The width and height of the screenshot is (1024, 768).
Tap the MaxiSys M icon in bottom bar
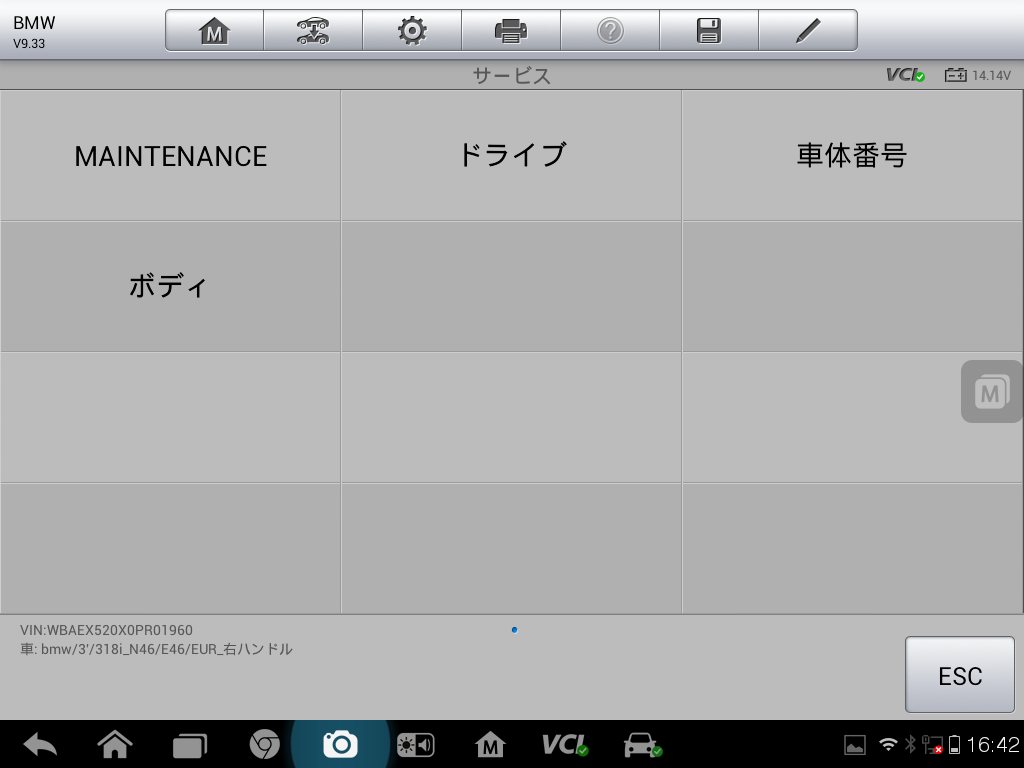tap(490, 744)
